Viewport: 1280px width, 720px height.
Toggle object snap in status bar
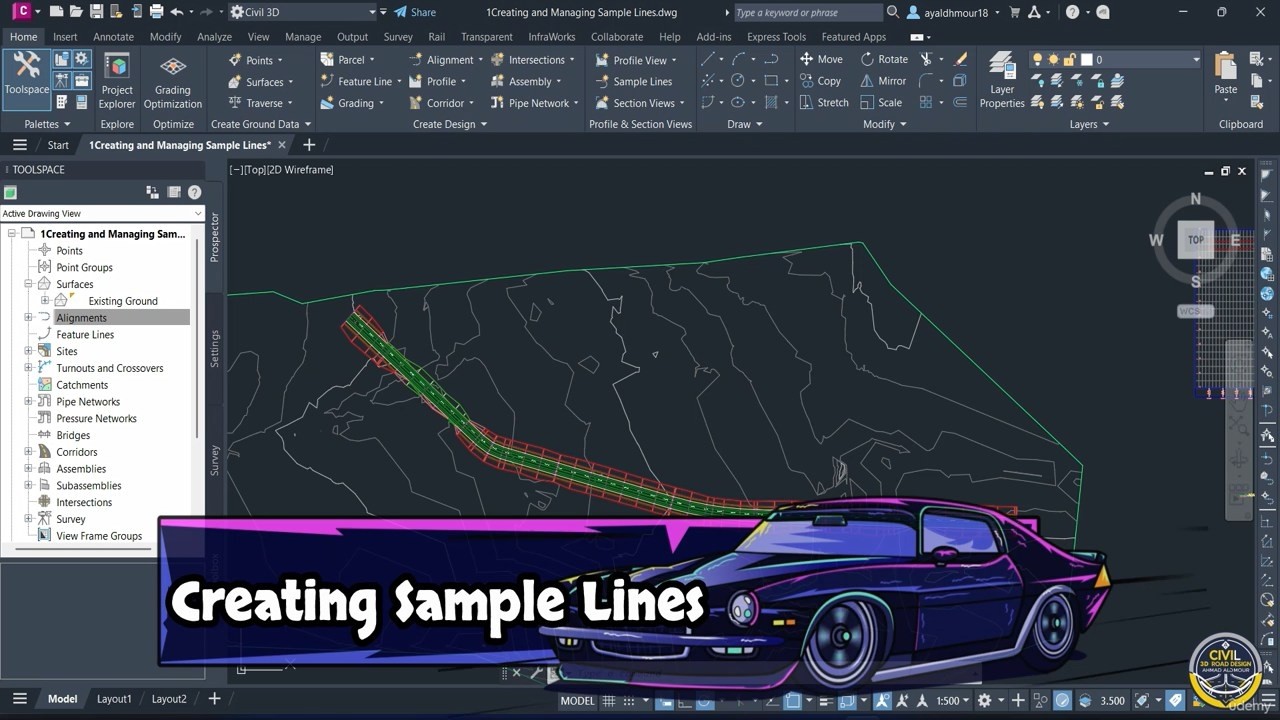point(791,700)
